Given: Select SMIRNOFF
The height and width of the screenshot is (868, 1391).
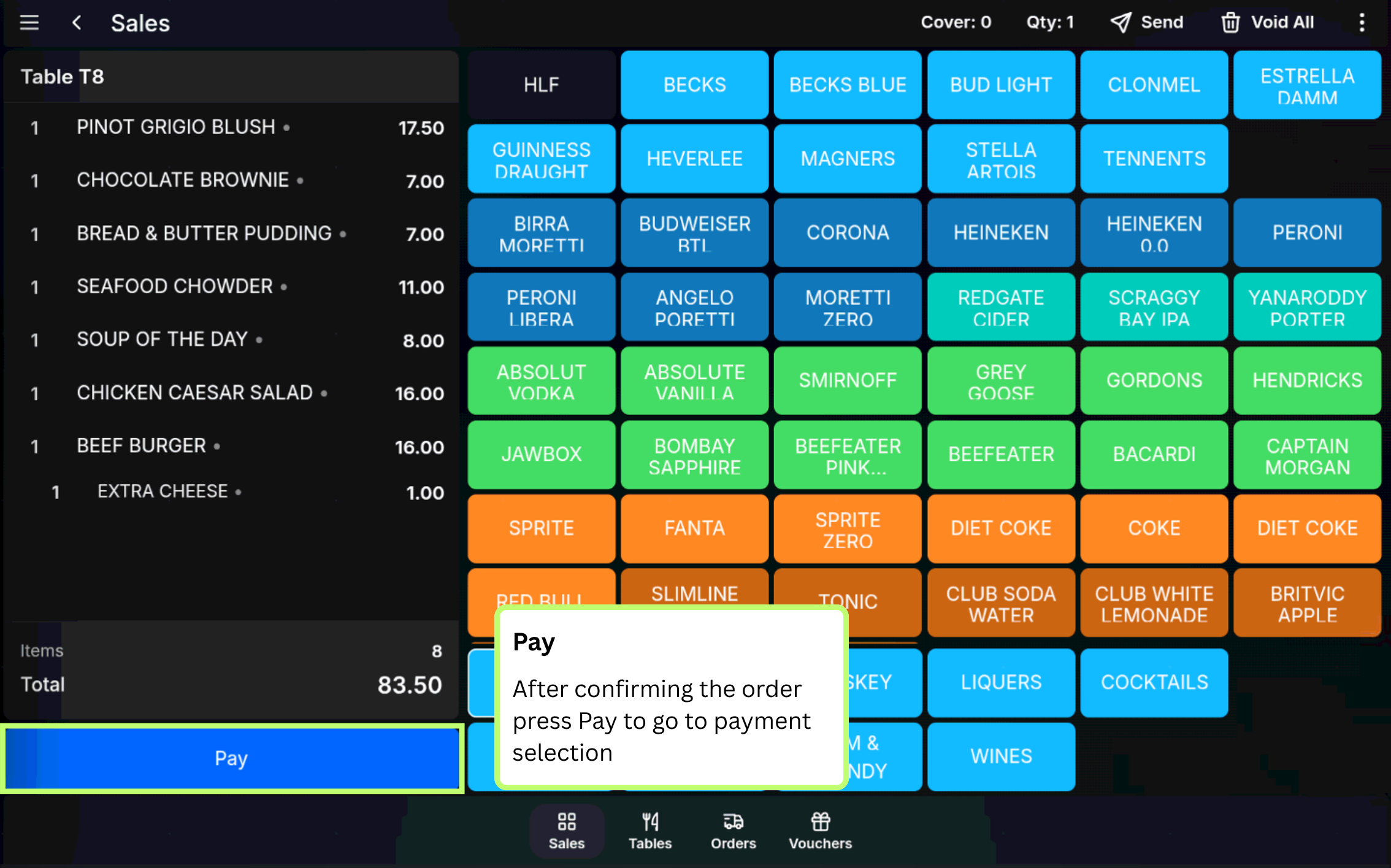Looking at the screenshot, I should click(x=848, y=381).
